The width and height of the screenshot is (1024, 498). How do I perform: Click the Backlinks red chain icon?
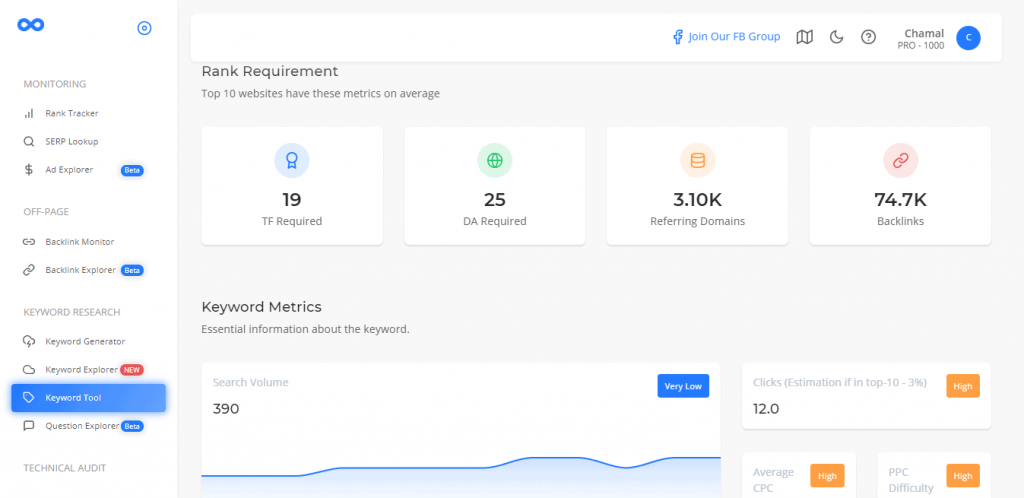(901, 161)
